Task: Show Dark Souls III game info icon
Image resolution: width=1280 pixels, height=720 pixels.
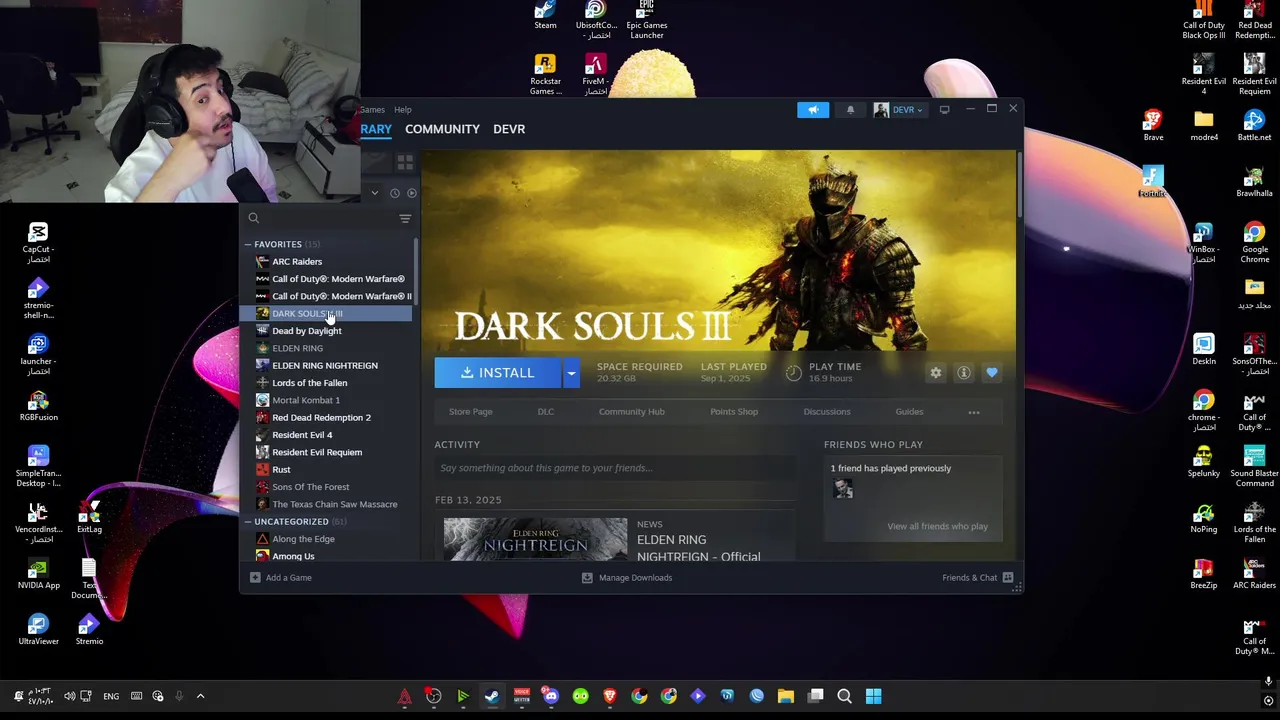Action: 964,373
